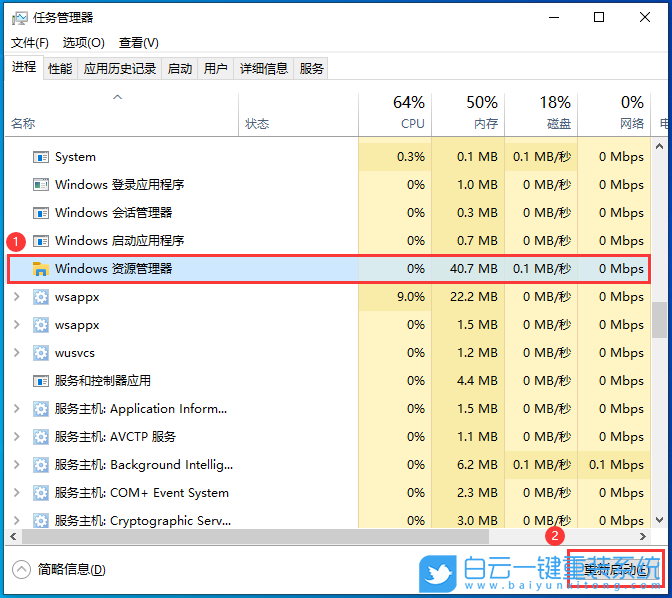Viewport: 672px width, 598px height.
Task: Click the wusvcs gear icon
Action: 41,353
